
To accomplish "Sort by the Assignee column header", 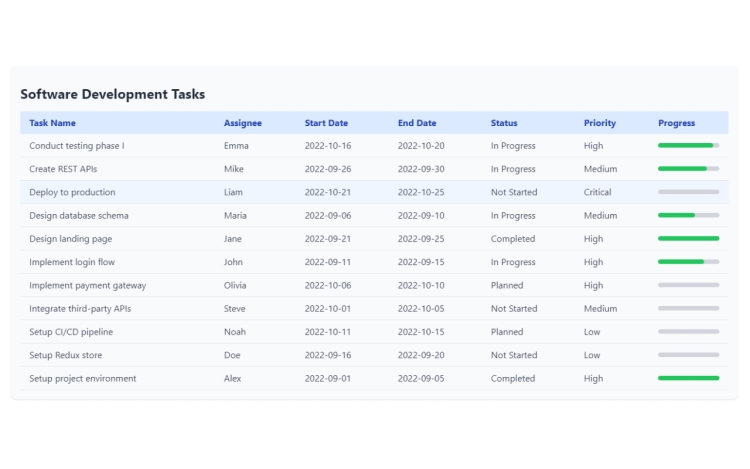I will click(243, 123).
